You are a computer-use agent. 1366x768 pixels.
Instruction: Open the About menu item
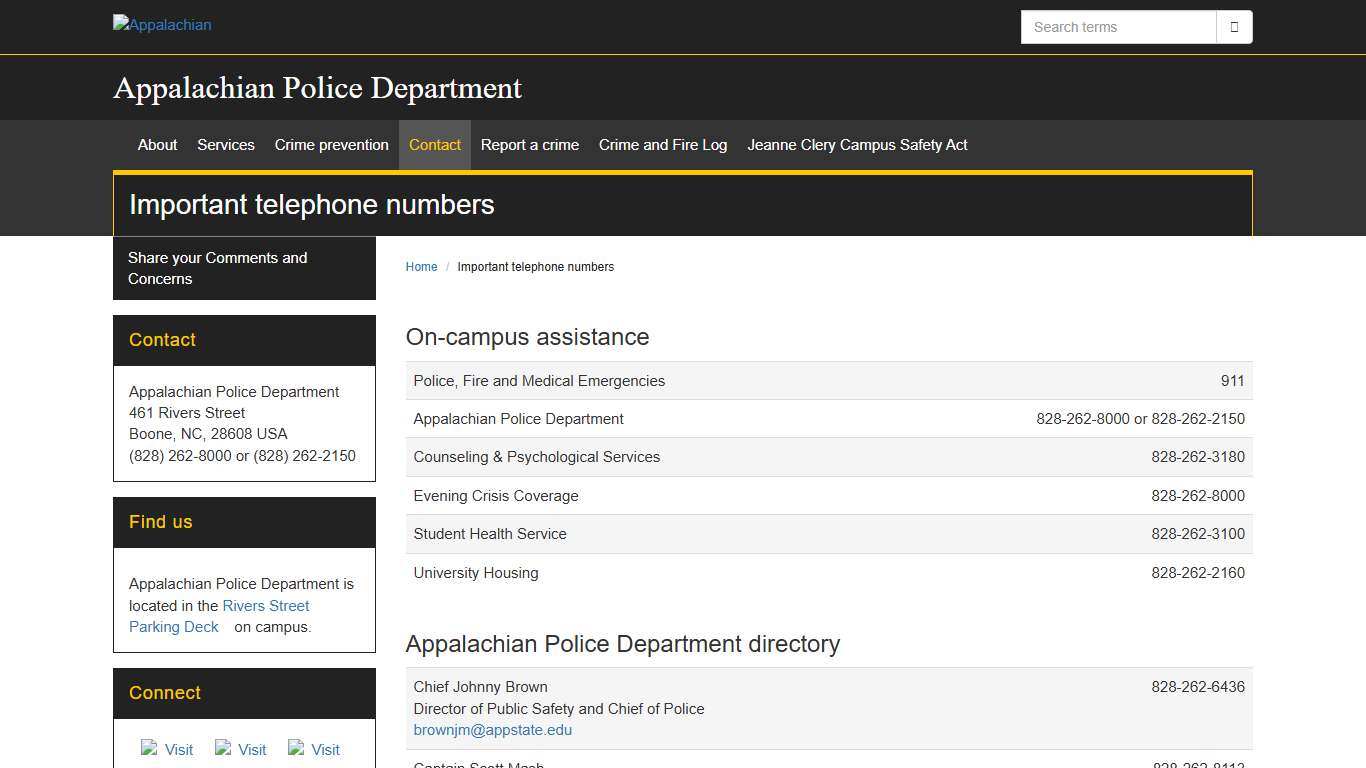pos(157,145)
